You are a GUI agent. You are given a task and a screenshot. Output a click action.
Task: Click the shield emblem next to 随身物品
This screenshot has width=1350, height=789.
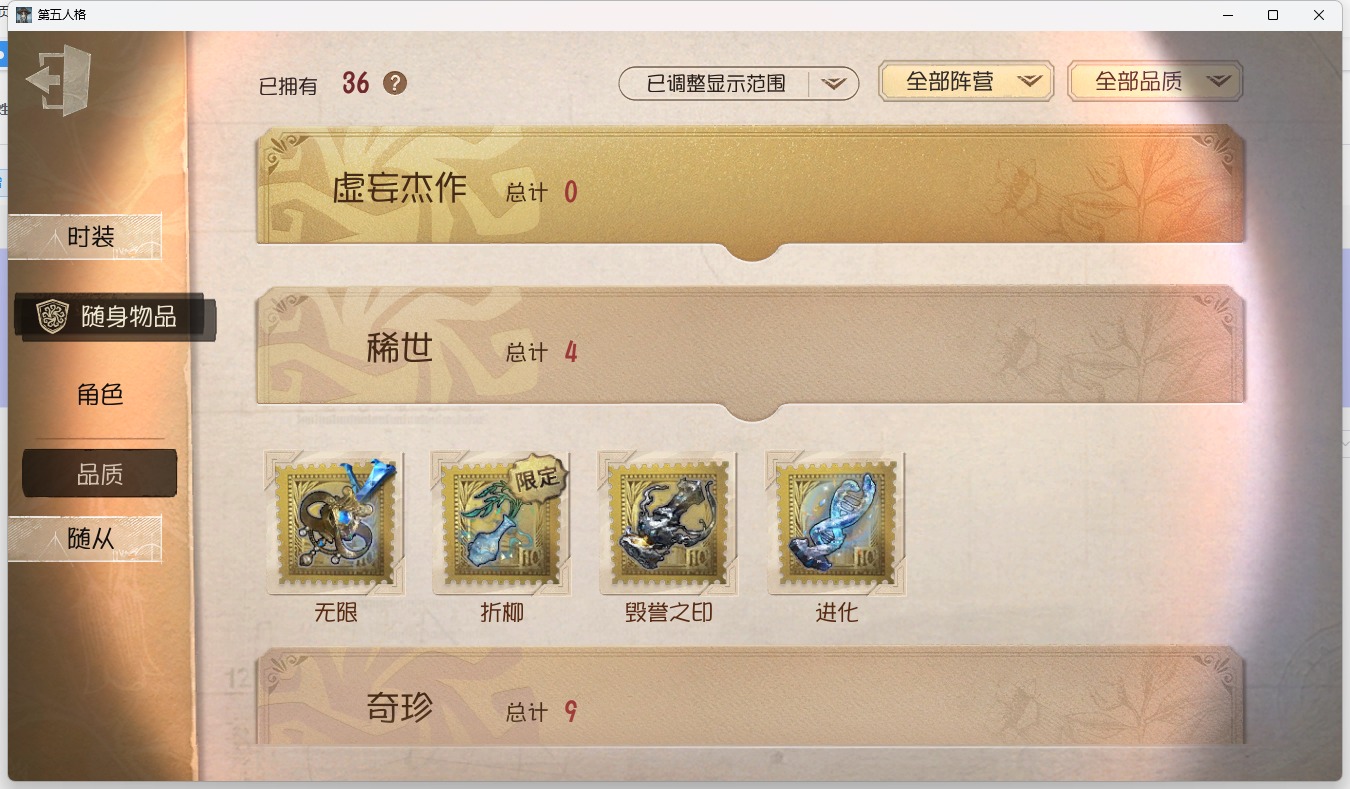pyautogui.click(x=51, y=317)
